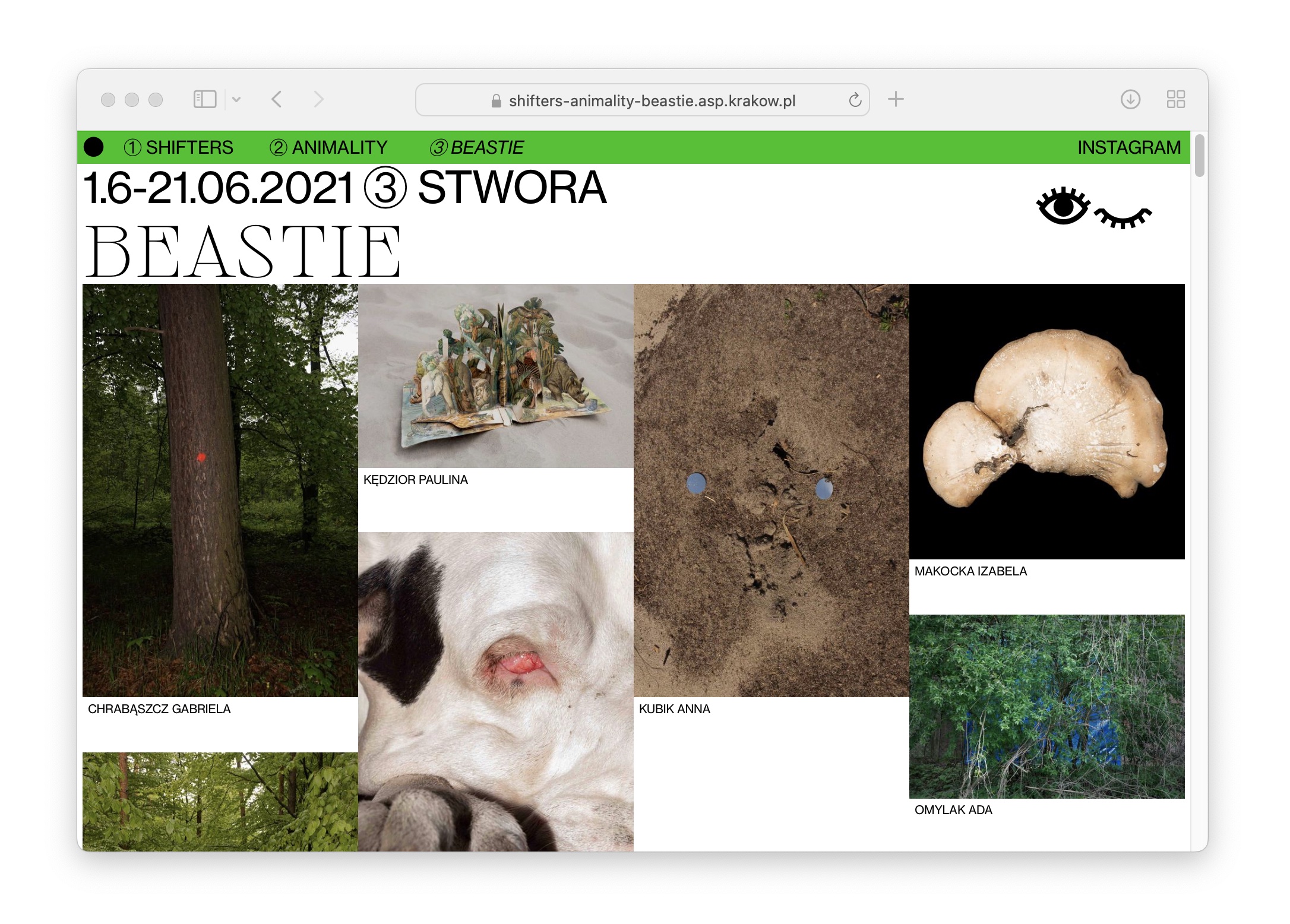Click the forward navigation arrow
Viewport: 1290px width, 924px height.
[x=319, y=99]
